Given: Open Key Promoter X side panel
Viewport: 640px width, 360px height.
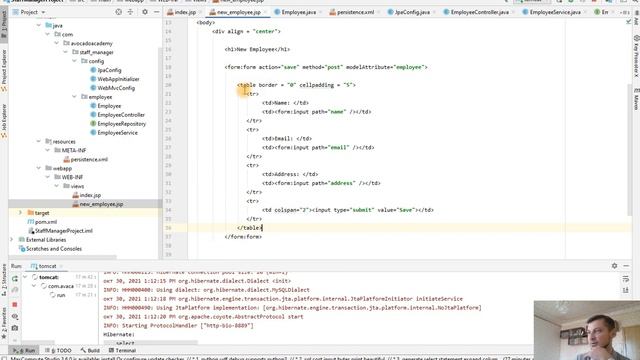Looking at the screenshot, I should (636, 56).
